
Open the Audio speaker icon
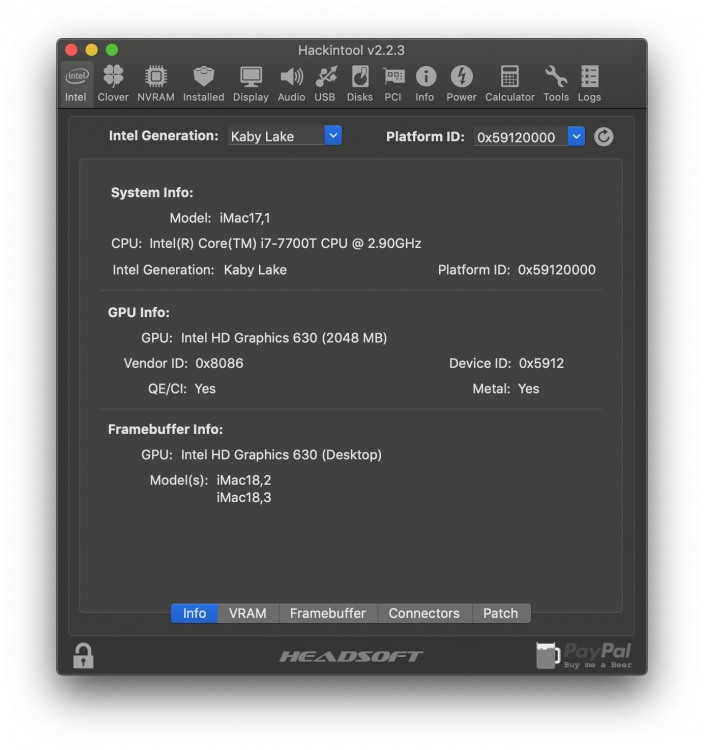coord(291,82)
